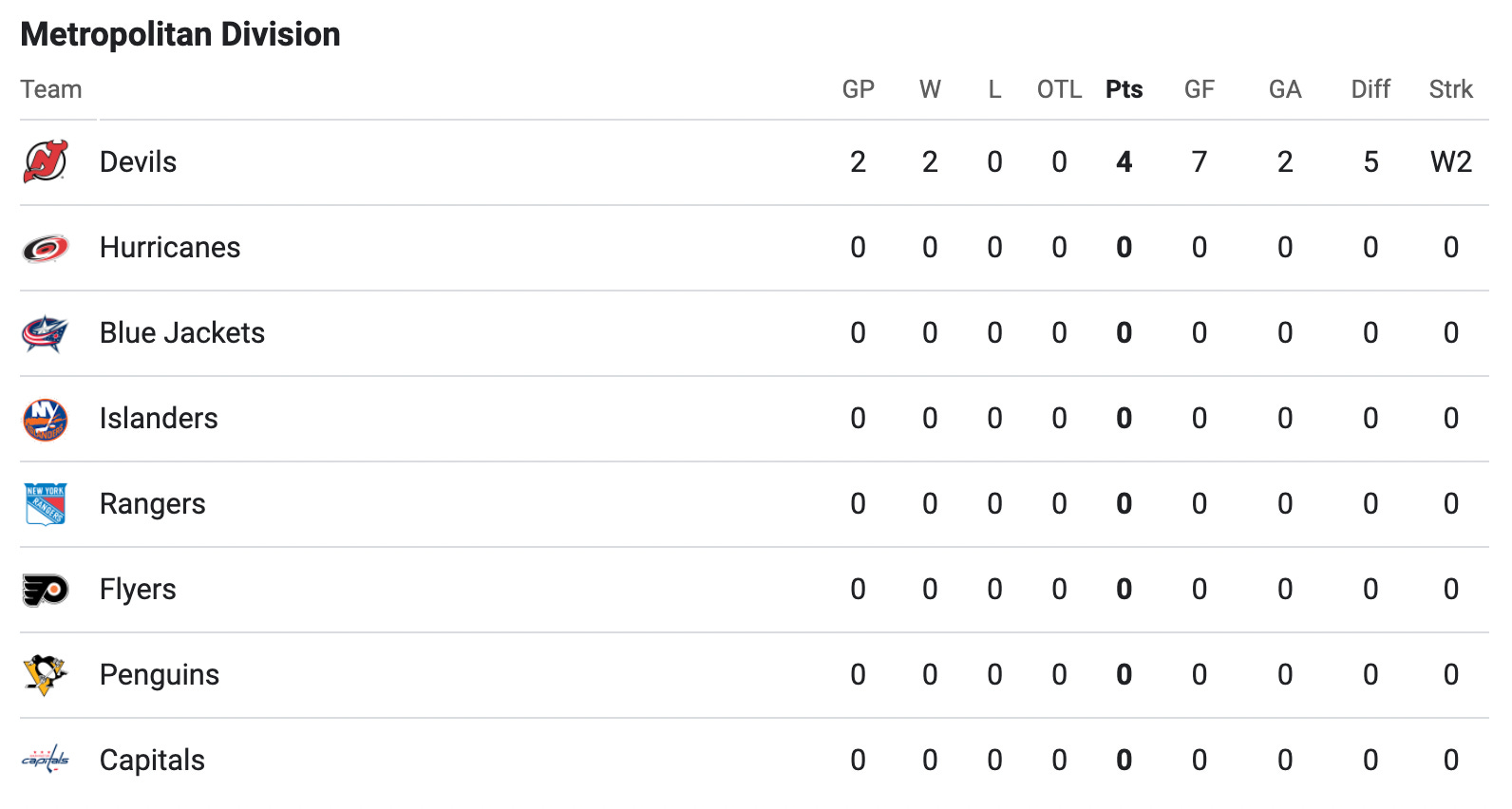This screenshot has height=809, width=1512.
Task: Open the Capitals team logo
Action: coord(46,761)
